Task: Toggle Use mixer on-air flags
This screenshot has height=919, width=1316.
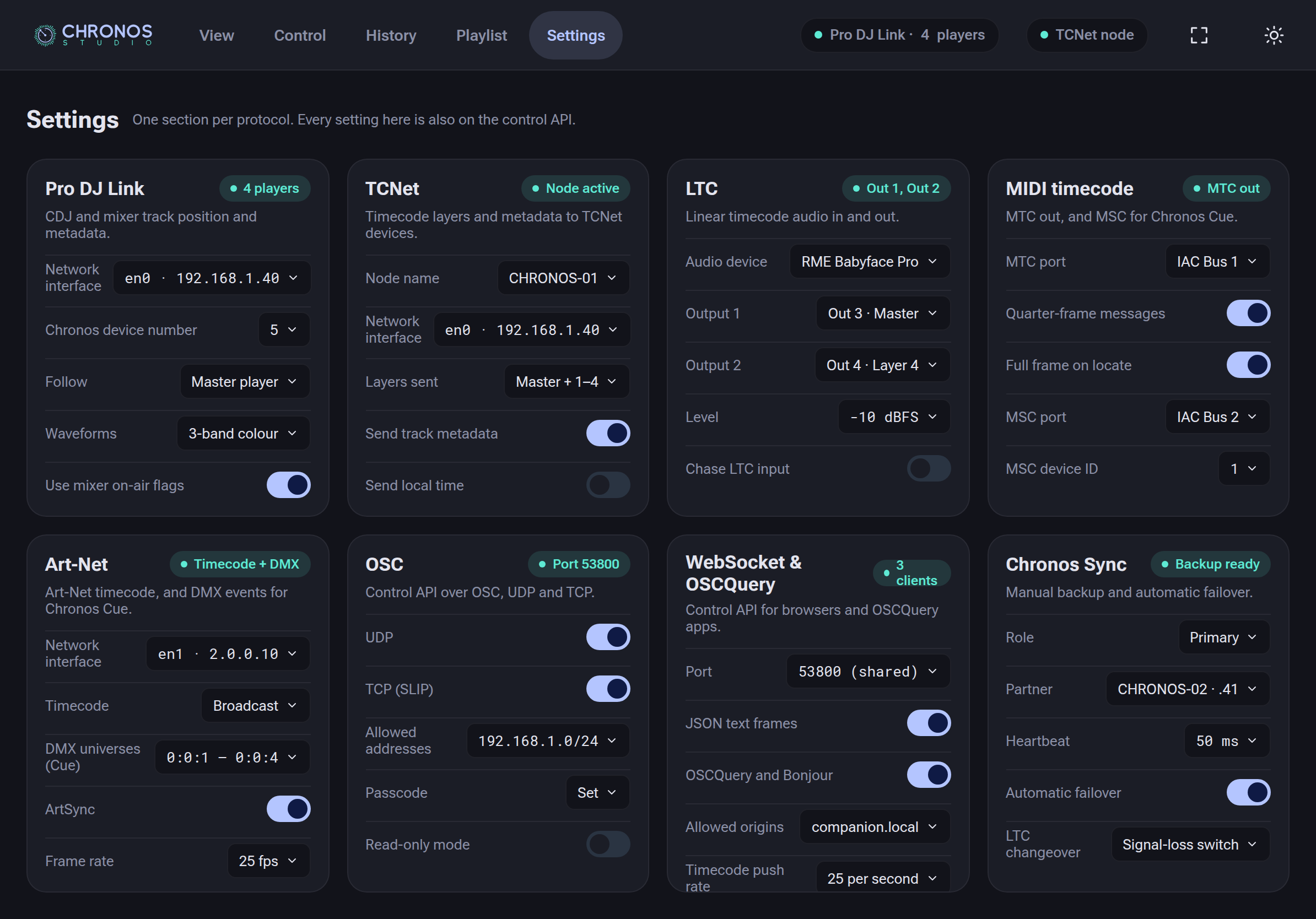Action: coord(288,485)
